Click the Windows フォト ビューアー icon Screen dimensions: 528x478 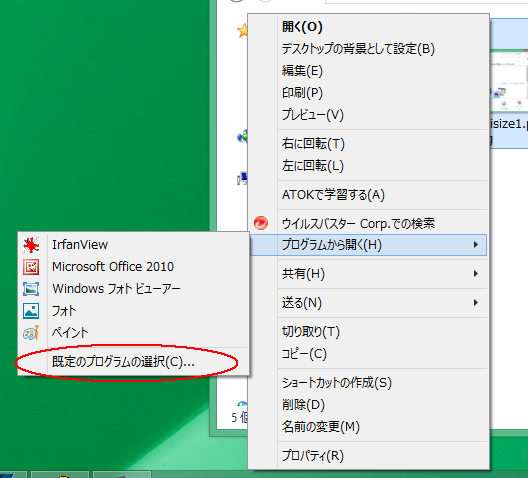point(31,289)
